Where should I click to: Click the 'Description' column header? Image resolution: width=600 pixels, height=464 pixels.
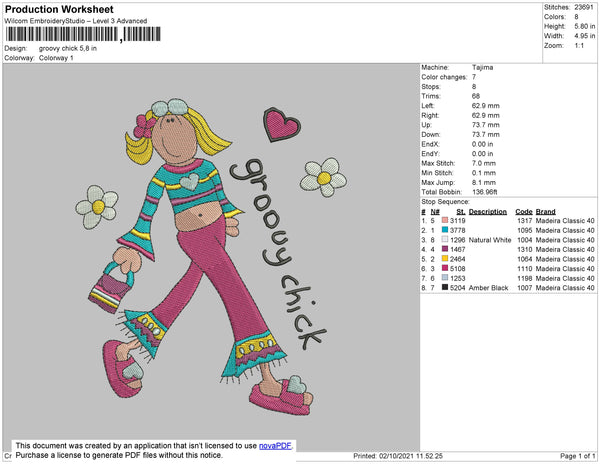(488, 212)
